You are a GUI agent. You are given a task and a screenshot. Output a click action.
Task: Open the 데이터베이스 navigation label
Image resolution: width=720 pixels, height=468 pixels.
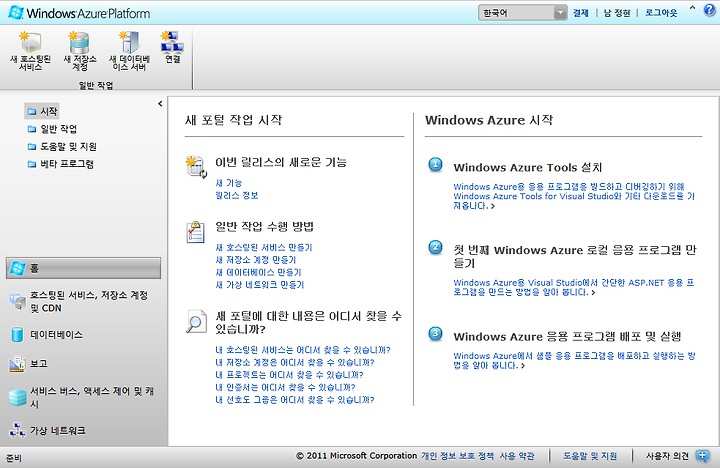coord(56,335)
